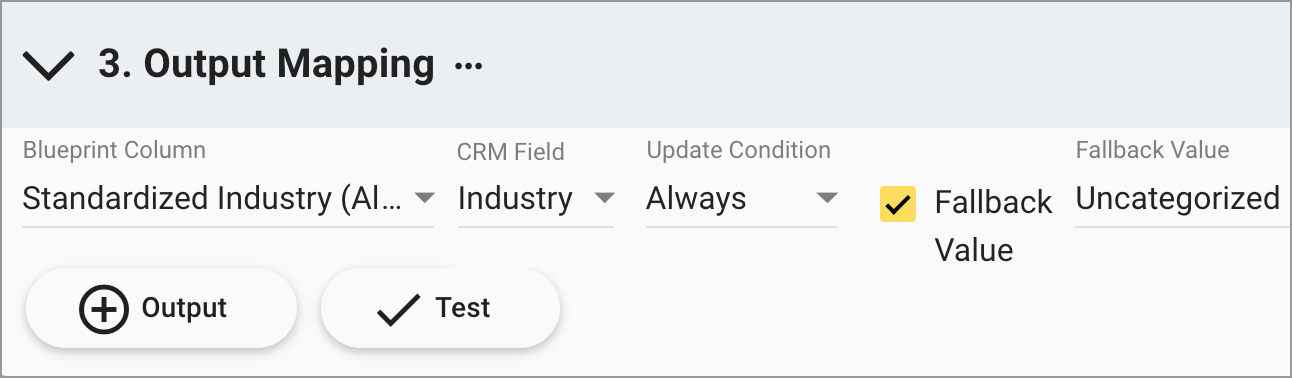Image resolution: width=1292 pixels, height=378 pixels.
Task: Click the Fallback Value field label
Action: point(1152,151)
